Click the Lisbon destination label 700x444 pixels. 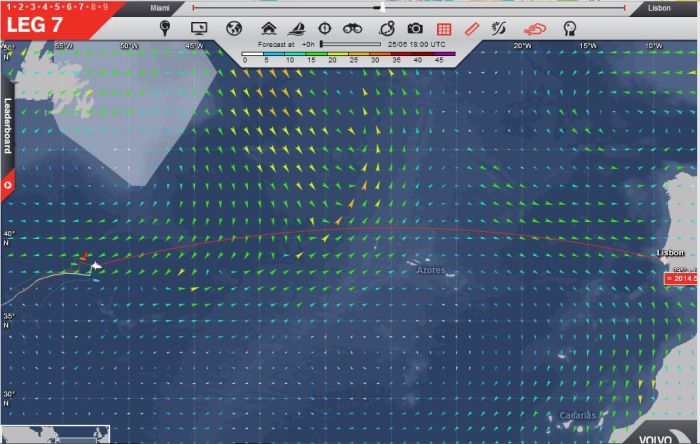659,6
